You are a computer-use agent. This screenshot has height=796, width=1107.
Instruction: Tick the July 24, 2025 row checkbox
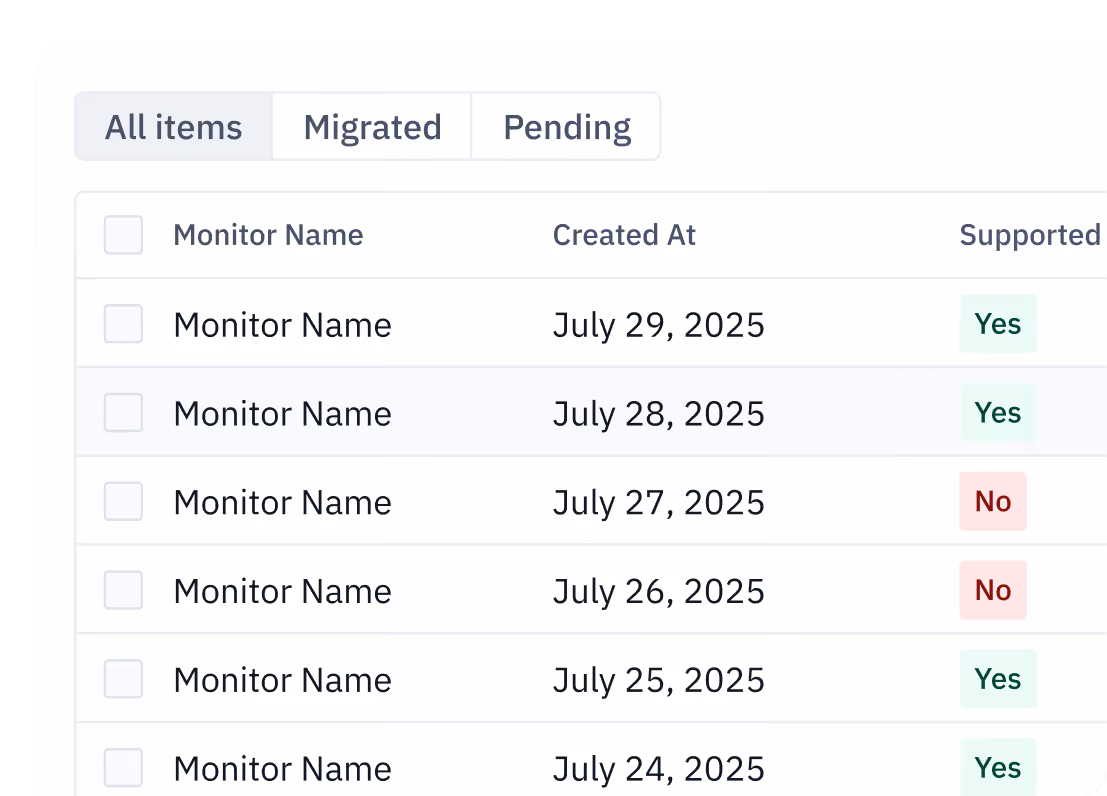coord(124,768)
